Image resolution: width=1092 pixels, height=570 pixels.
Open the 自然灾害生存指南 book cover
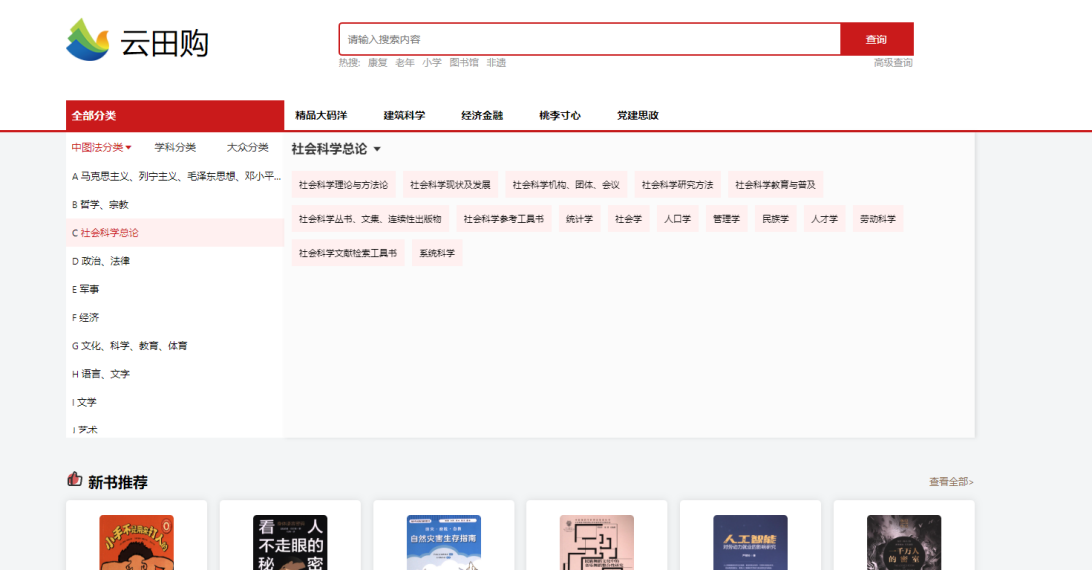coord(443,542)
